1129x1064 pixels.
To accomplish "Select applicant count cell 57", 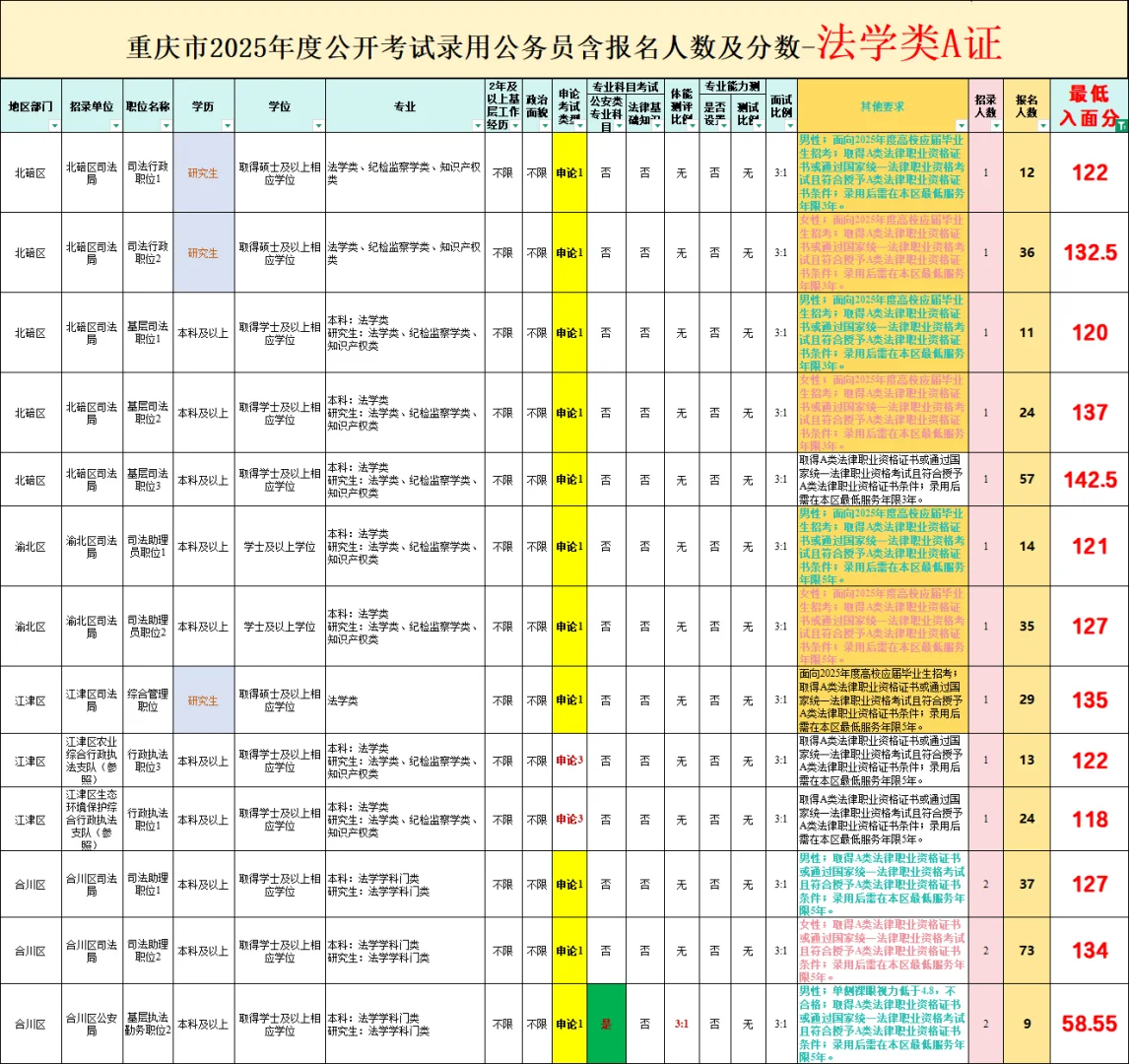I will click(1027, 480).
